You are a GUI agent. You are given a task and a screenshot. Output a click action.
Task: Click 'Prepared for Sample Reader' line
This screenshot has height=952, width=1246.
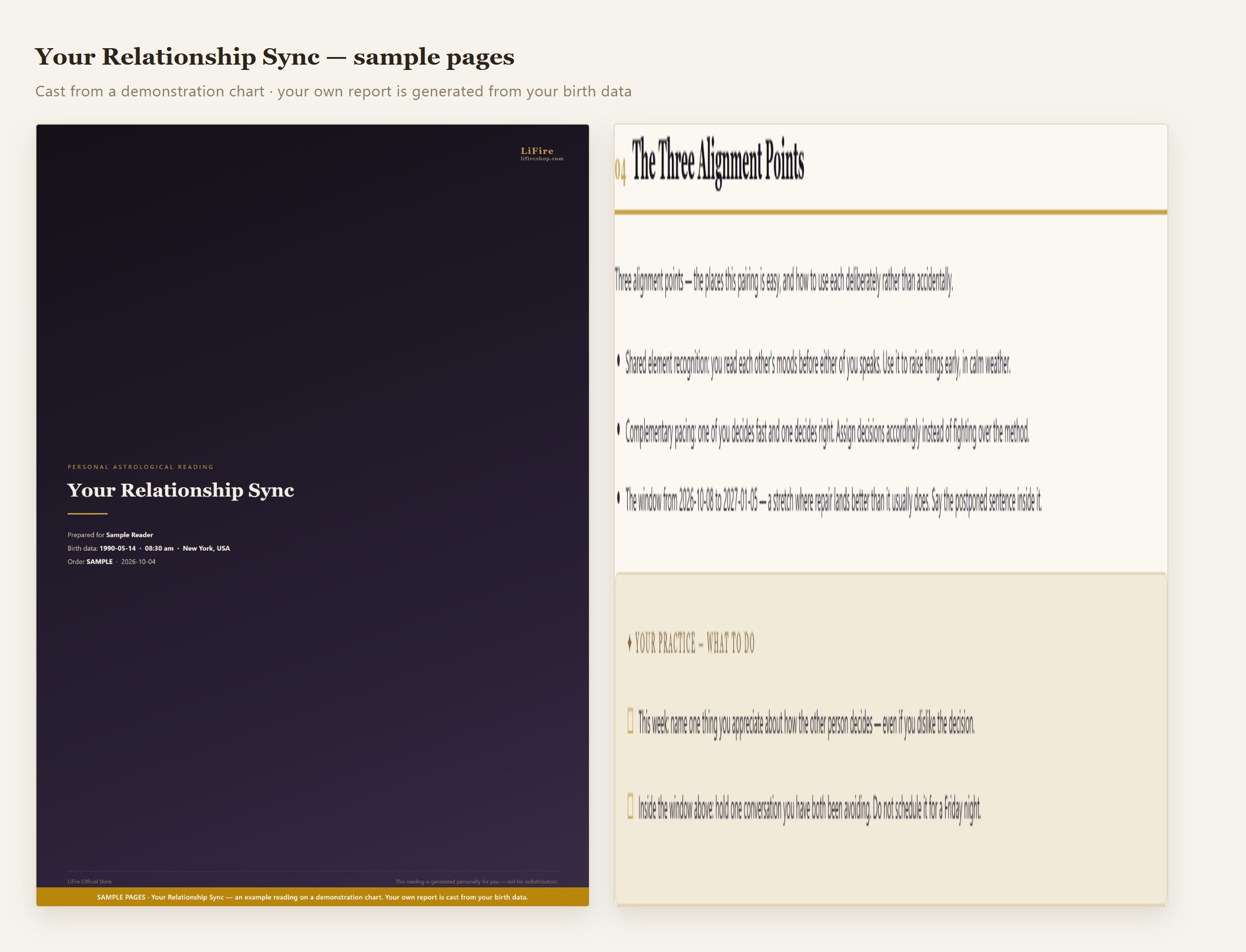point(110,535)
